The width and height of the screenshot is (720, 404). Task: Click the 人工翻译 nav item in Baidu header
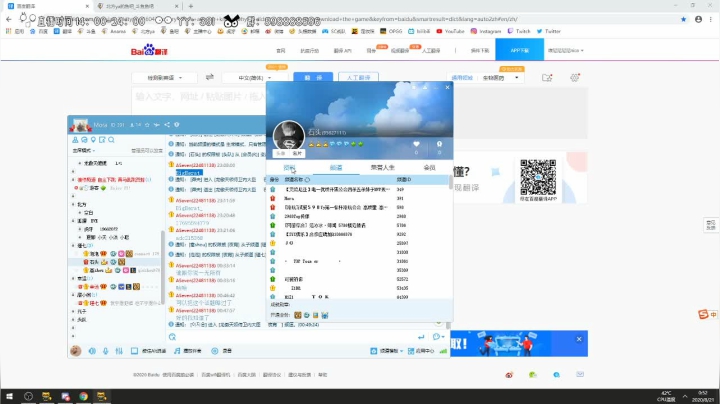pos(431,50)
